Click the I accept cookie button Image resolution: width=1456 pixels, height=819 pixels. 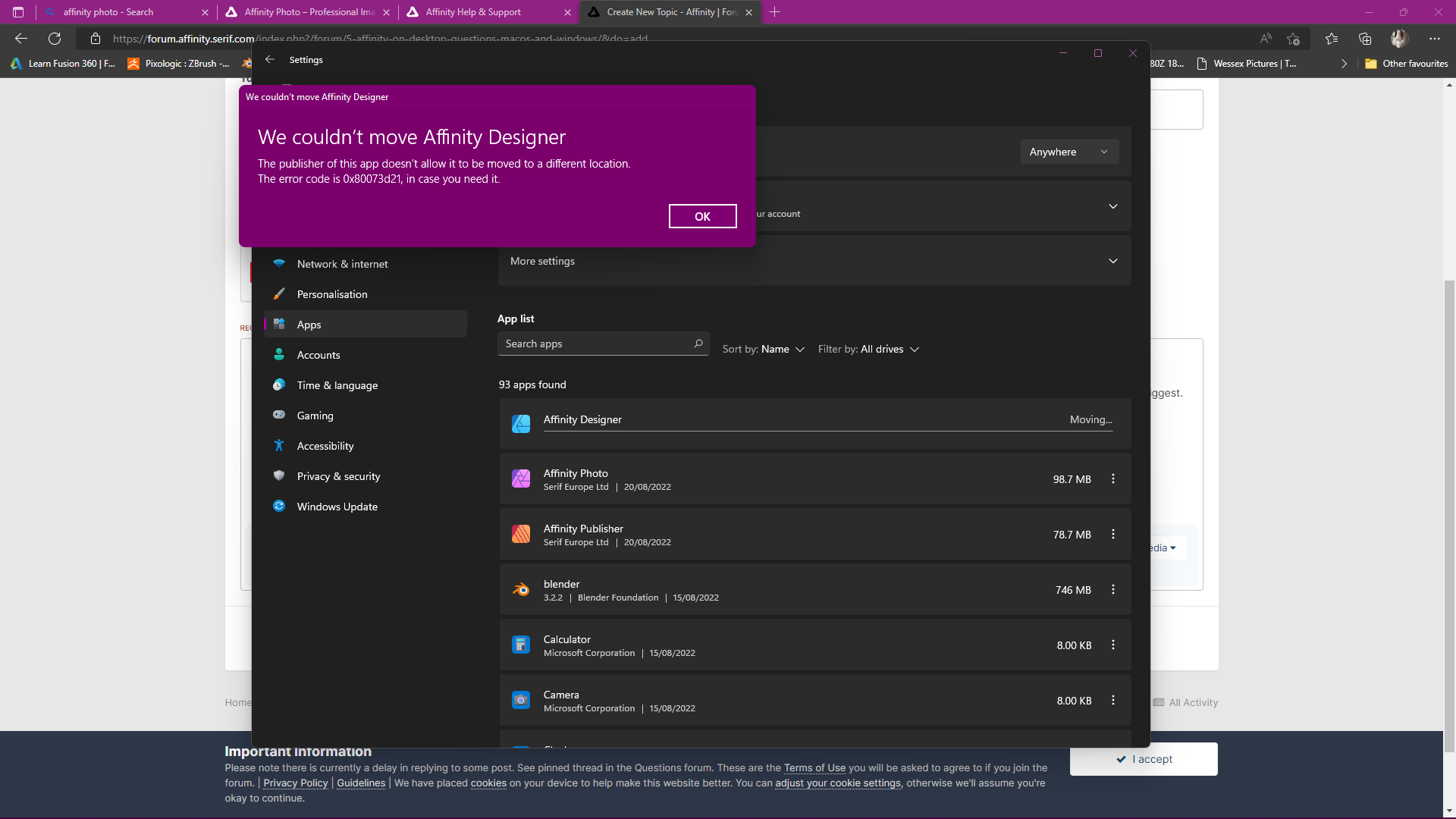point(1144,759)
